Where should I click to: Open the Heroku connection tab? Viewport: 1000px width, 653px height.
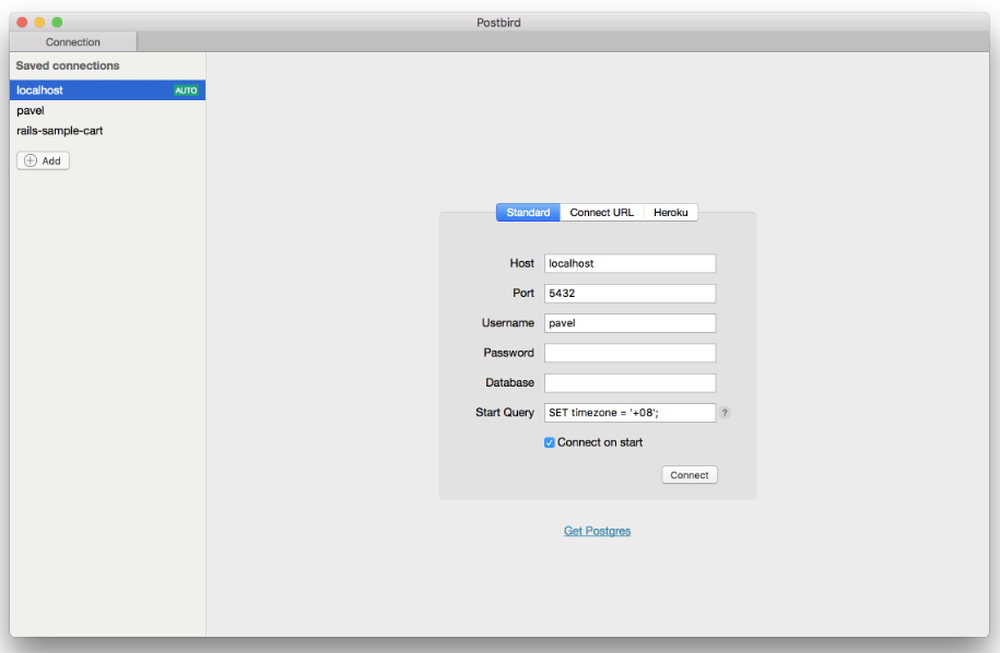click(x=670, y=212)
